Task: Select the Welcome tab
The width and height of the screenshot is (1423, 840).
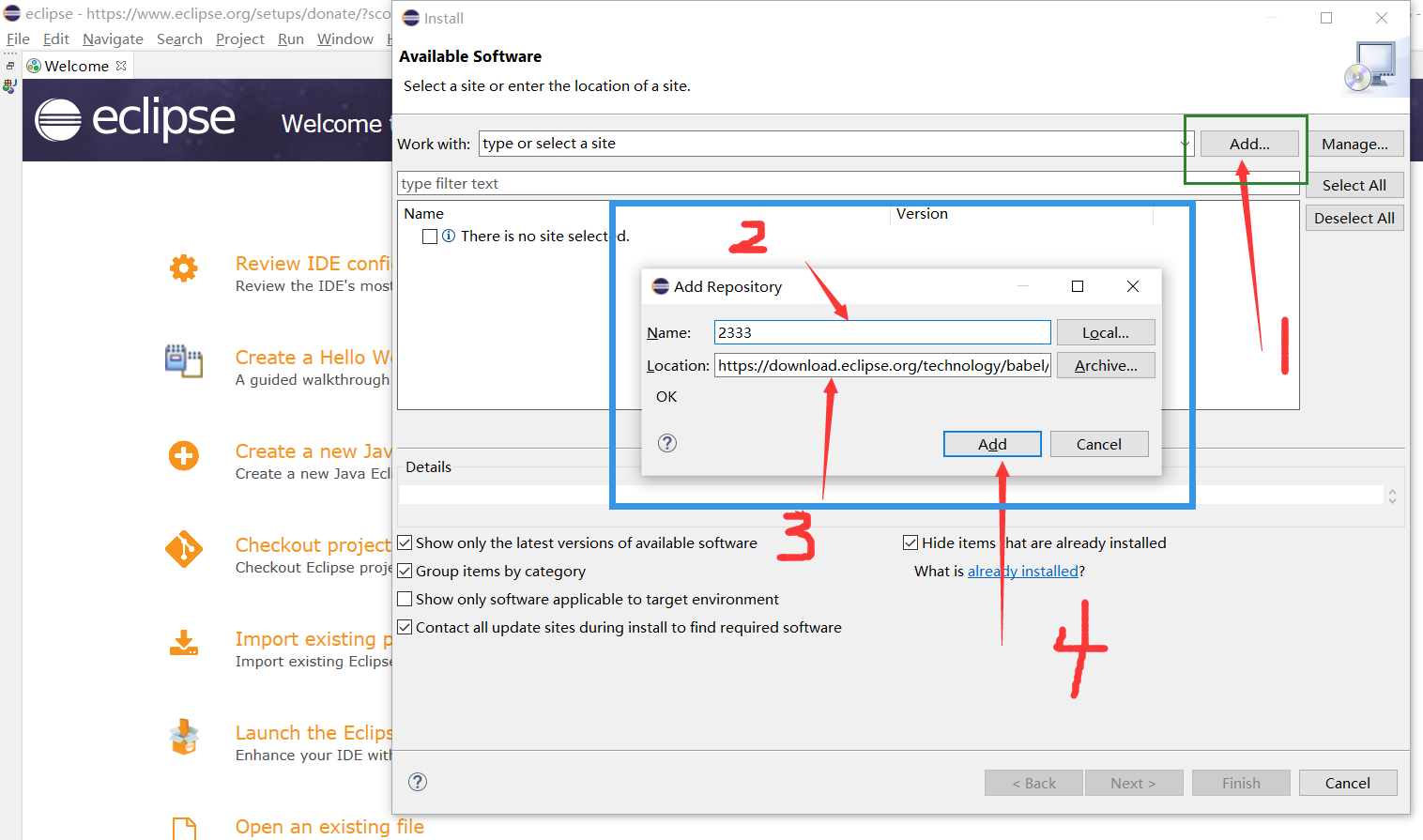Action: coord(76,66)
